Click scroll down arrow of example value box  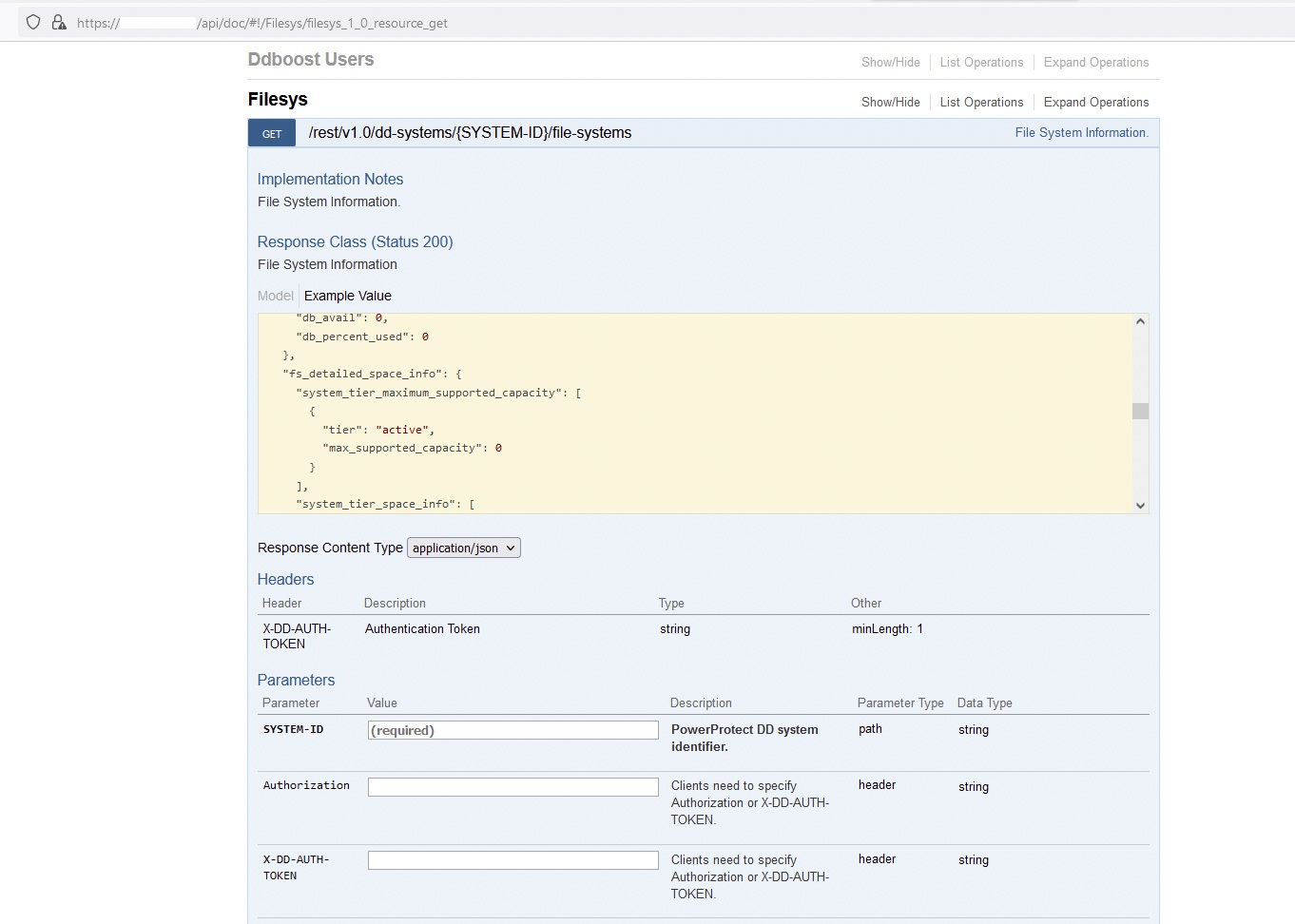(x=1140, y=506)
